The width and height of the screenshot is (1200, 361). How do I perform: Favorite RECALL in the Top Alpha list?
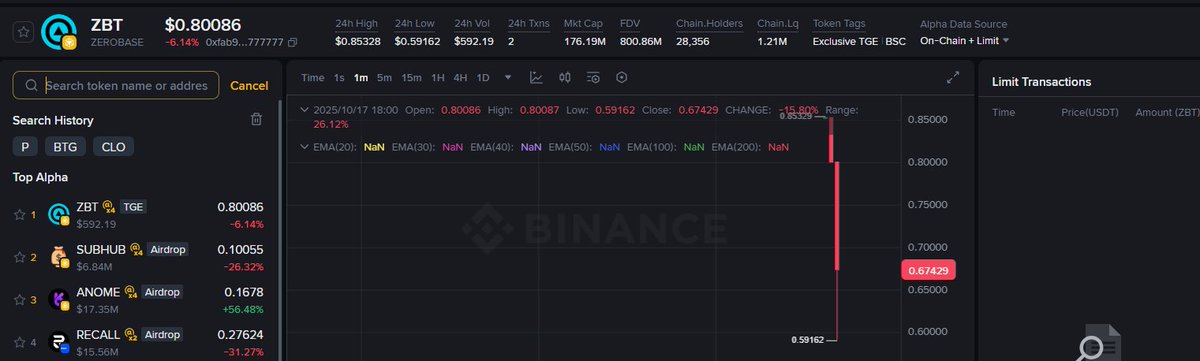click(x=18, y=342)
